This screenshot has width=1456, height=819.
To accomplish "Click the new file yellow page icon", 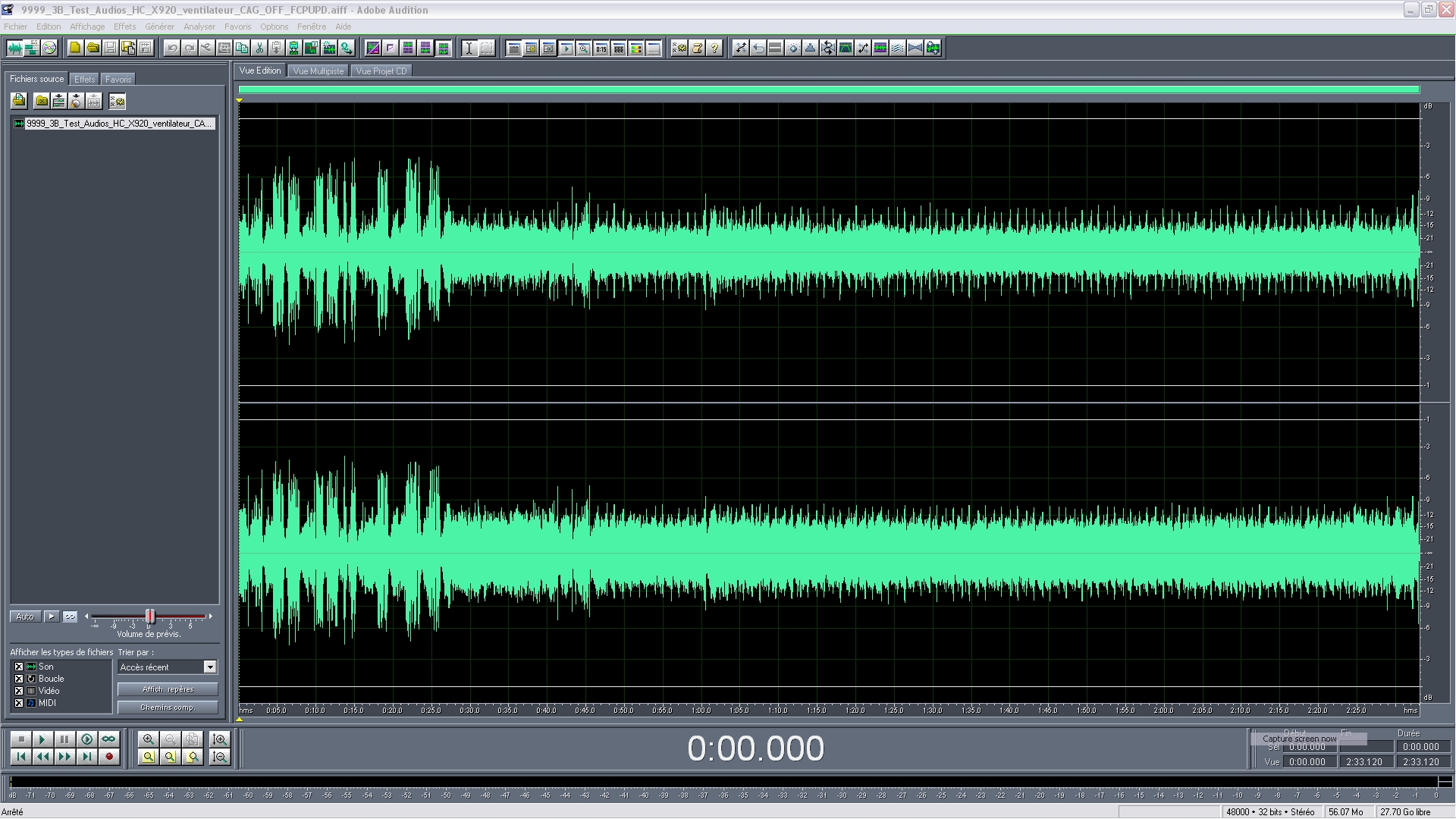I will (75, 48).
